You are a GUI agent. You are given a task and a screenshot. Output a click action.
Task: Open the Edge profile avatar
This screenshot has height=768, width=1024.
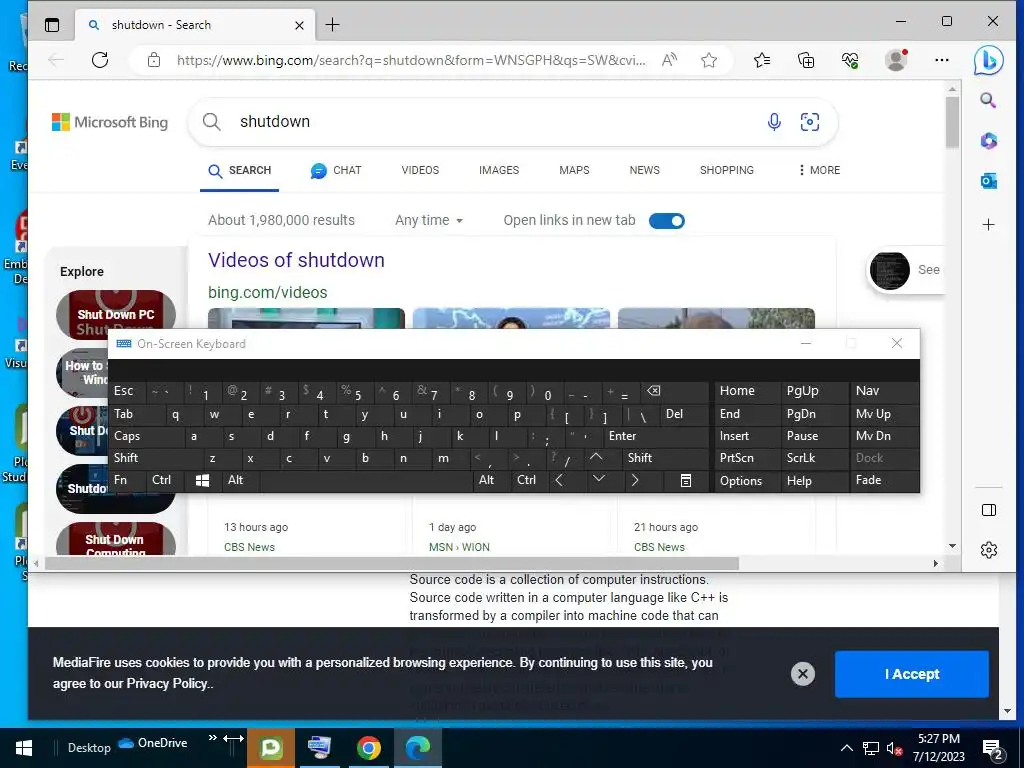896,60
